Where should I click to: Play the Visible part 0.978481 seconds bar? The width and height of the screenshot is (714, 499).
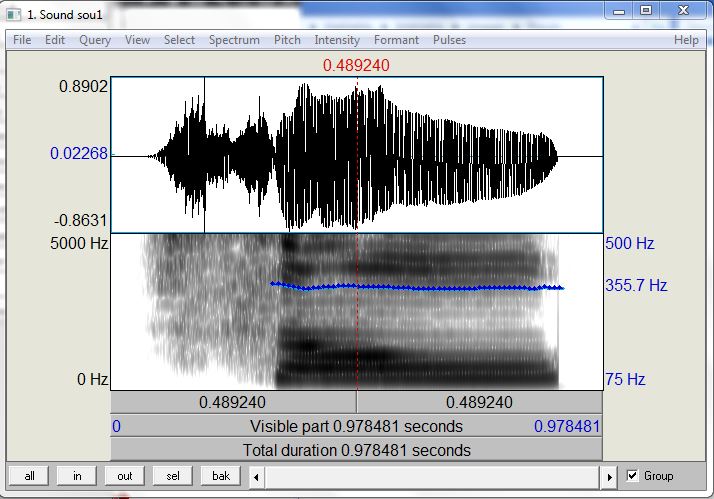(357, 426)
